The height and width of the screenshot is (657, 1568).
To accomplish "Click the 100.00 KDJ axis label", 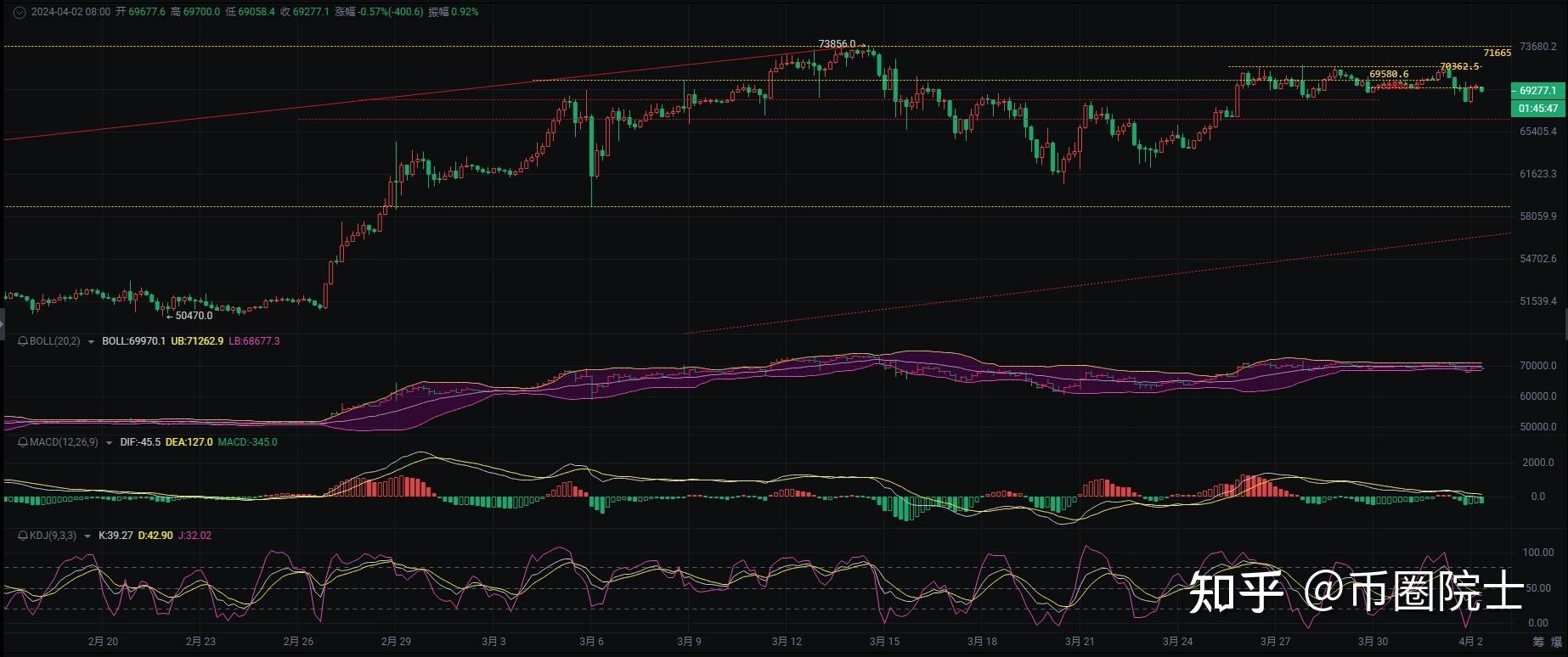I will coord(1538,553).
